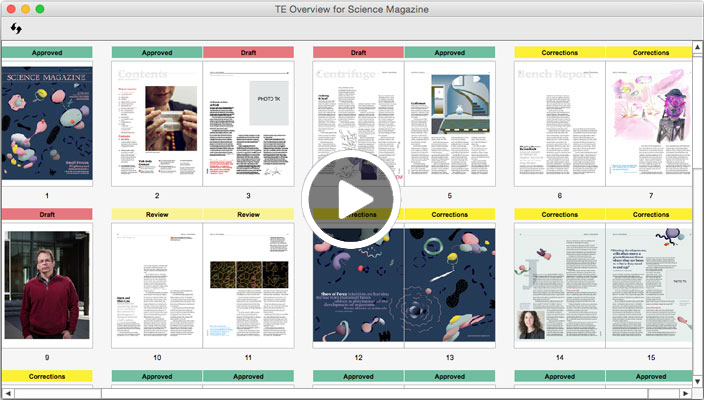Open page 7 pink illustration thumbnail
Screen dimensions: 704x400
649,123
